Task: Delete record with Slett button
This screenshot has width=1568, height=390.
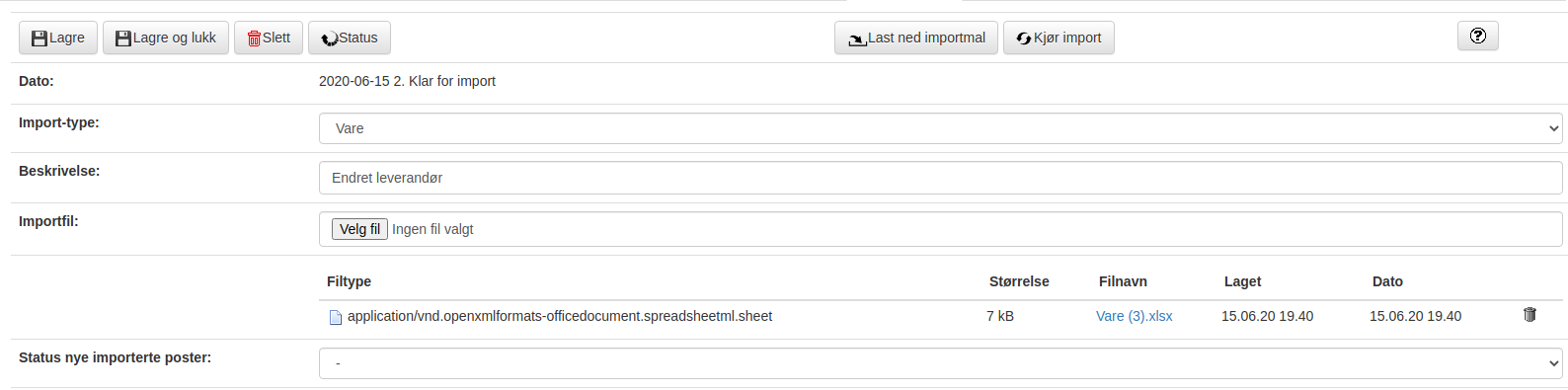Action: (269, 38)
